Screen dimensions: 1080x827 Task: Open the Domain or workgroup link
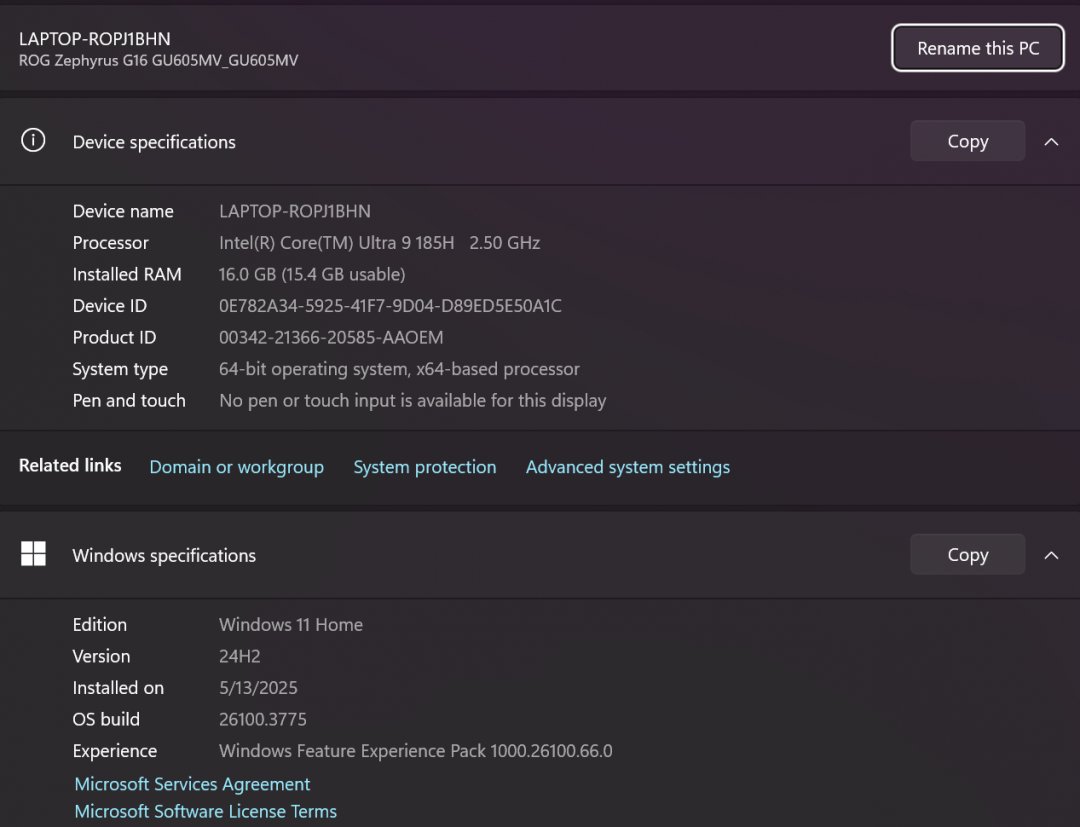pos(236,467)
